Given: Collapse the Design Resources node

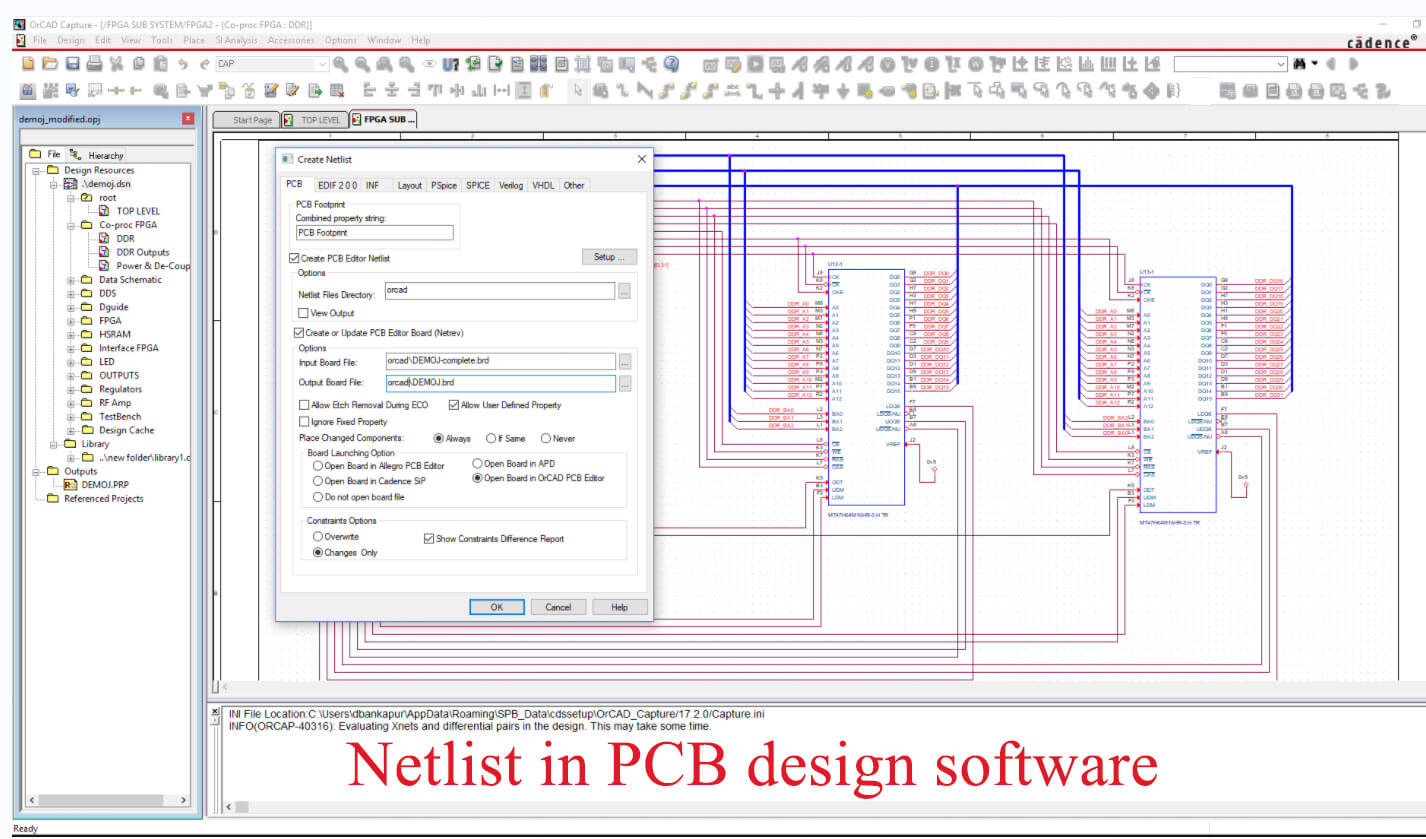Looking at the screenshot, I should pos(37,170).
